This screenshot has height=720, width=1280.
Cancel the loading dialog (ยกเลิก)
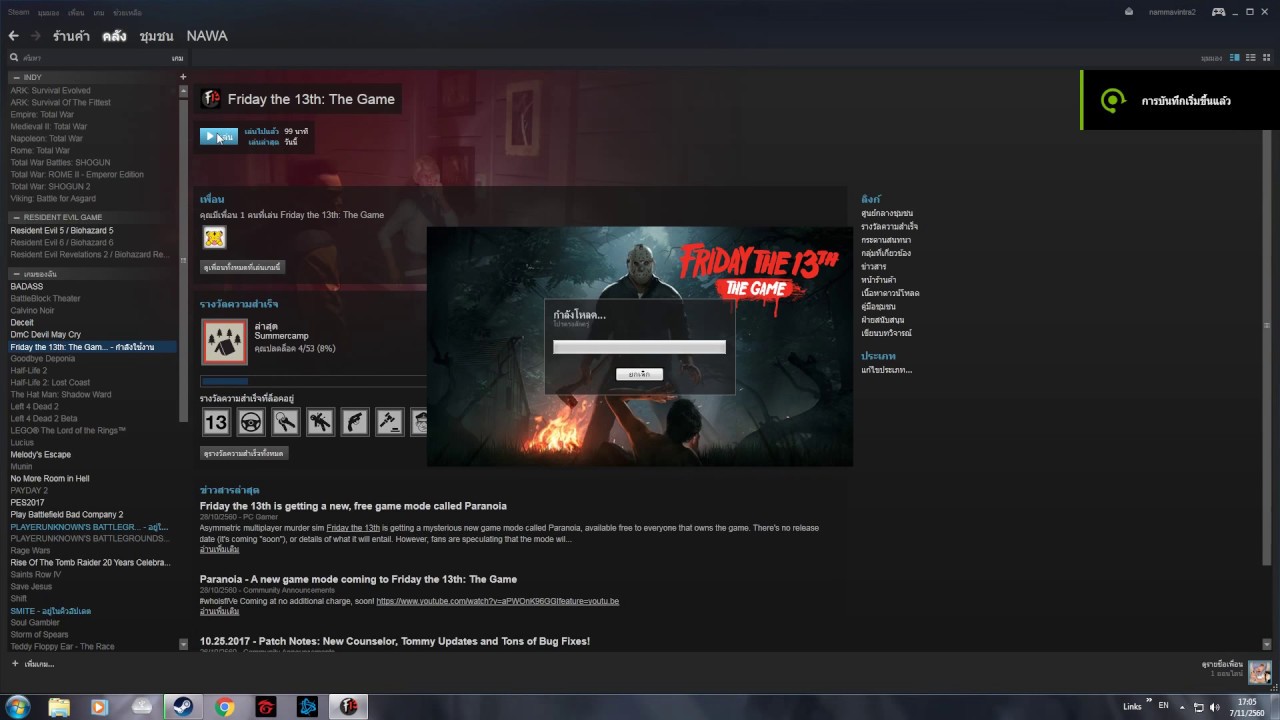click(x=639, y=374)
